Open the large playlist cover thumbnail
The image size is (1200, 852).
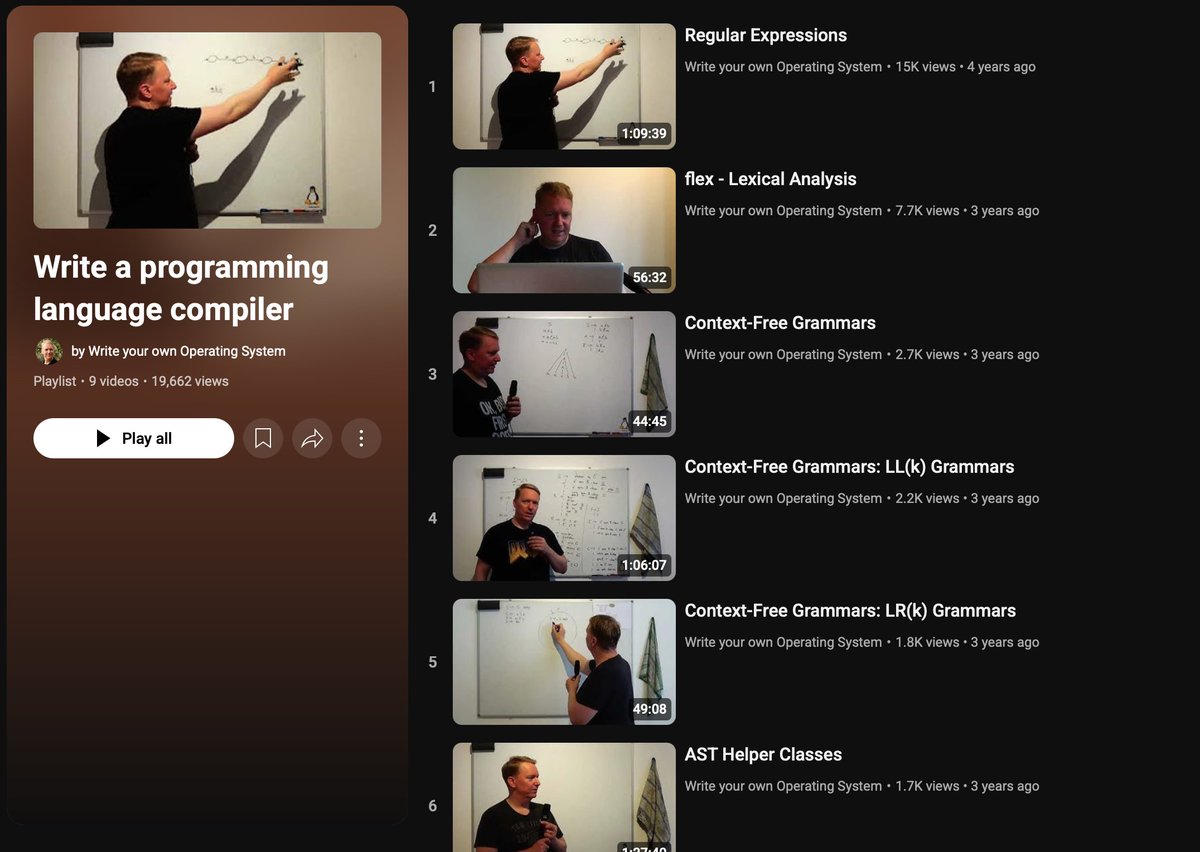[207, 131]
